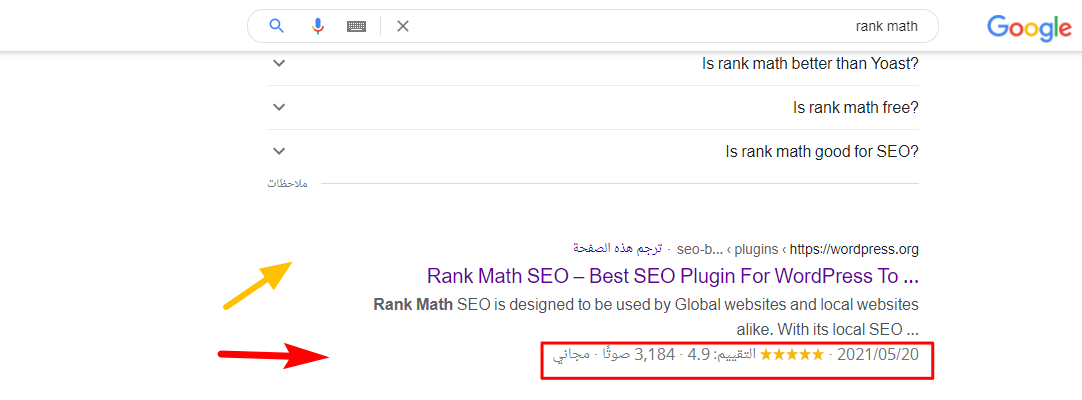This screenshot has height=400, width=1082.
Task: Click the "Is rank math good for SEO?" question text
Action: click(821, 152)
